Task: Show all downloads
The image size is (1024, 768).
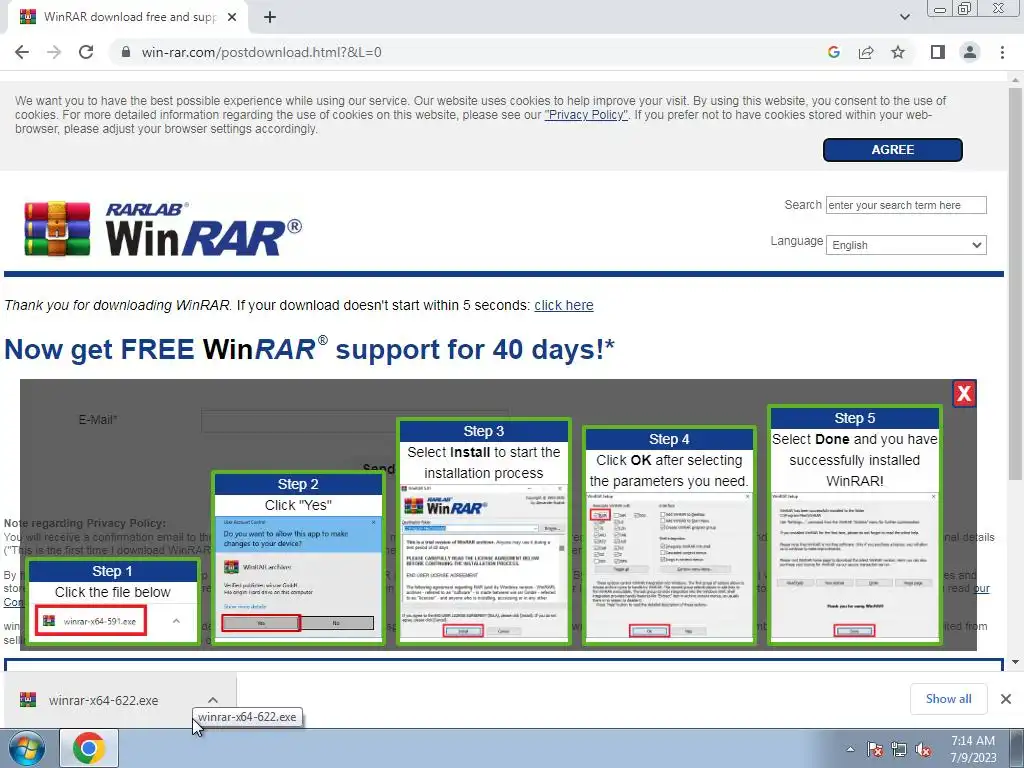Action: tap(948, 699)
